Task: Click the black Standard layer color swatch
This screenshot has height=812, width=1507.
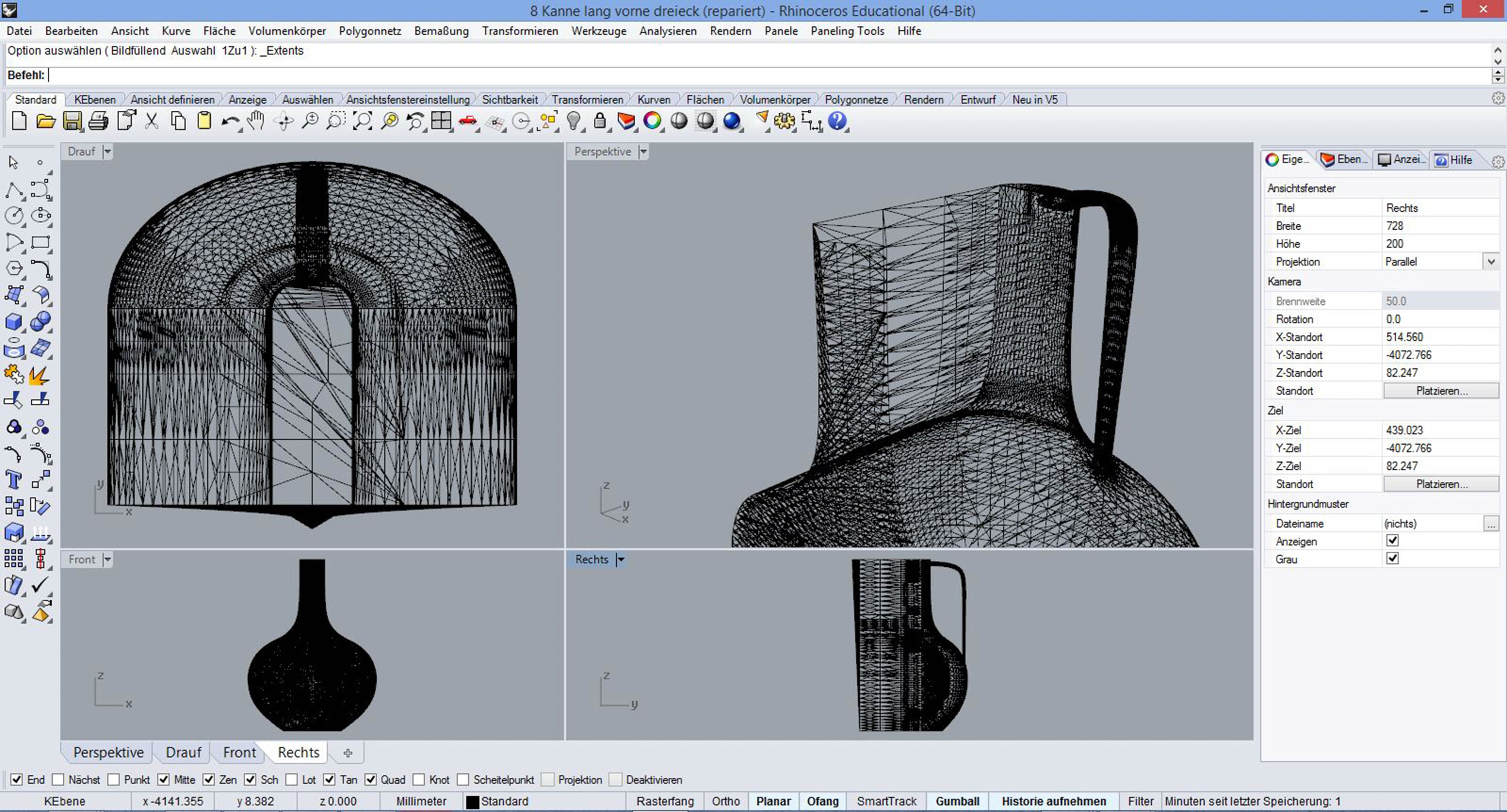Action: coord(472,801)
